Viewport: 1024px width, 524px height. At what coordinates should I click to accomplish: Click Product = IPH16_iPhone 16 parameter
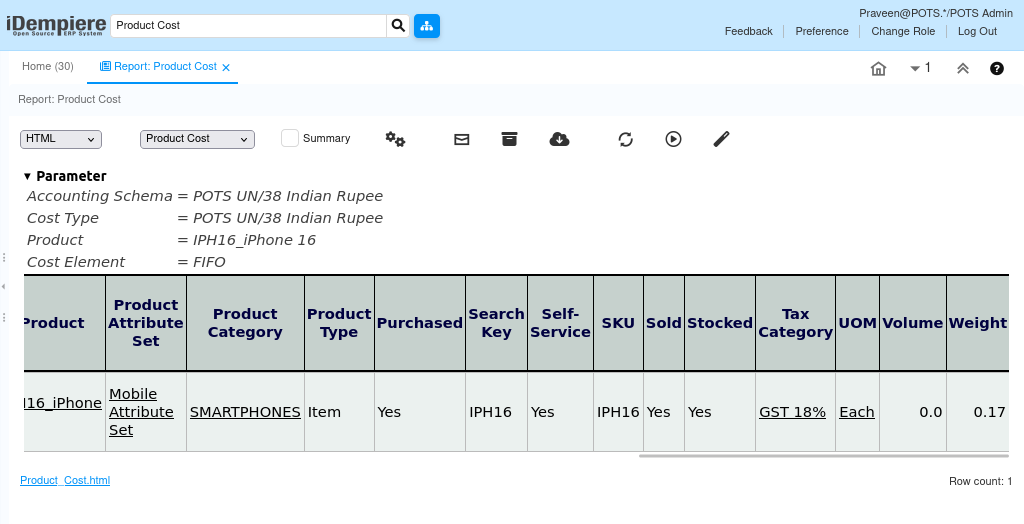coord(171,240)
